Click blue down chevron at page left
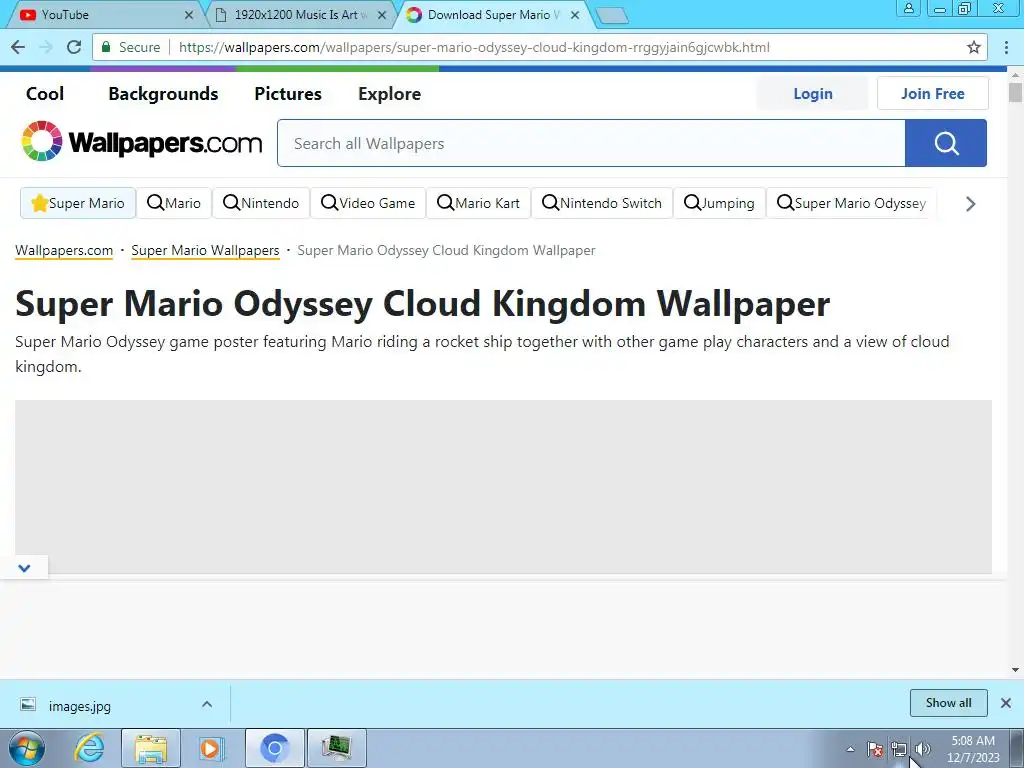 pyautogui.click(x=24, y=568)
